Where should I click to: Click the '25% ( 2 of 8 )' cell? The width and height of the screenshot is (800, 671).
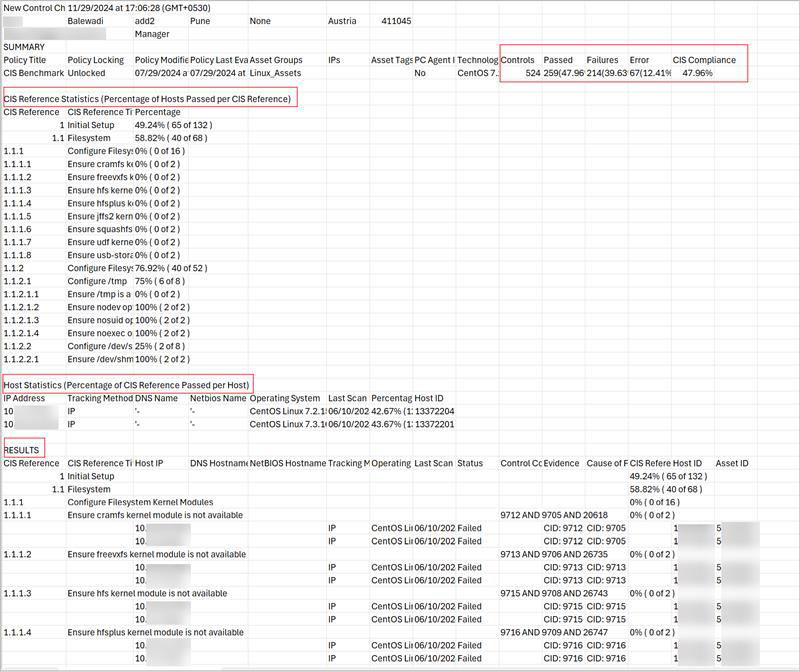click(160, 346)
